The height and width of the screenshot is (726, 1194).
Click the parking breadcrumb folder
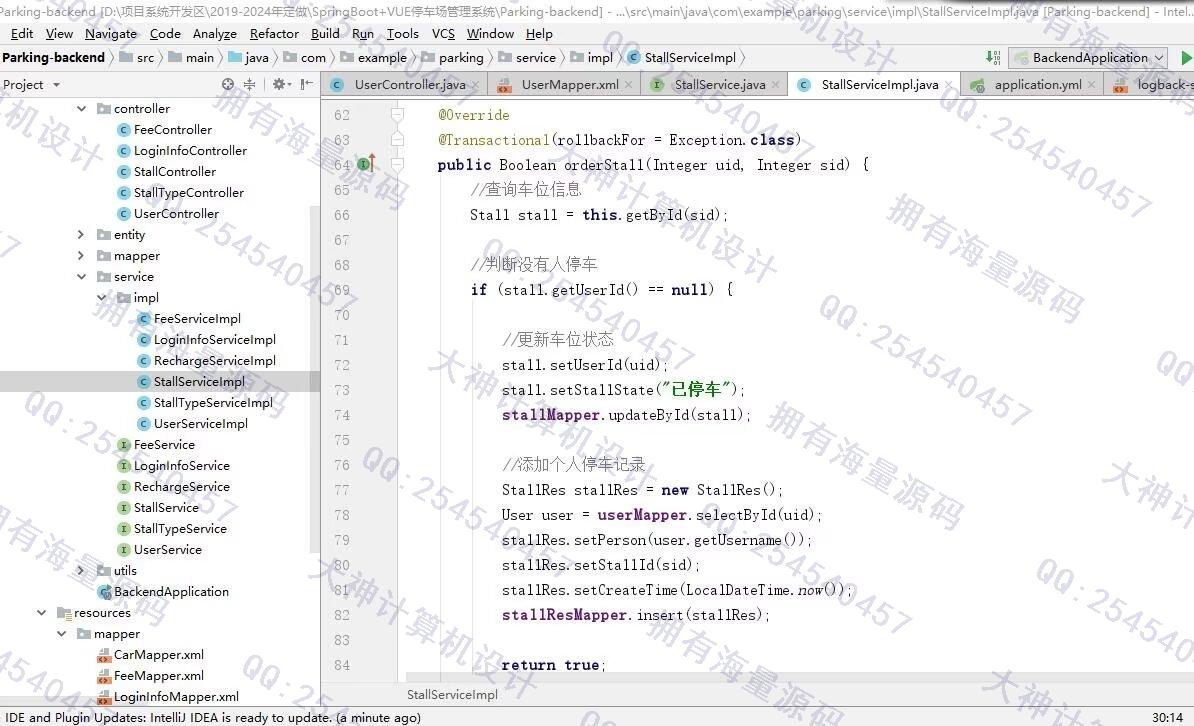pos(452,57)
